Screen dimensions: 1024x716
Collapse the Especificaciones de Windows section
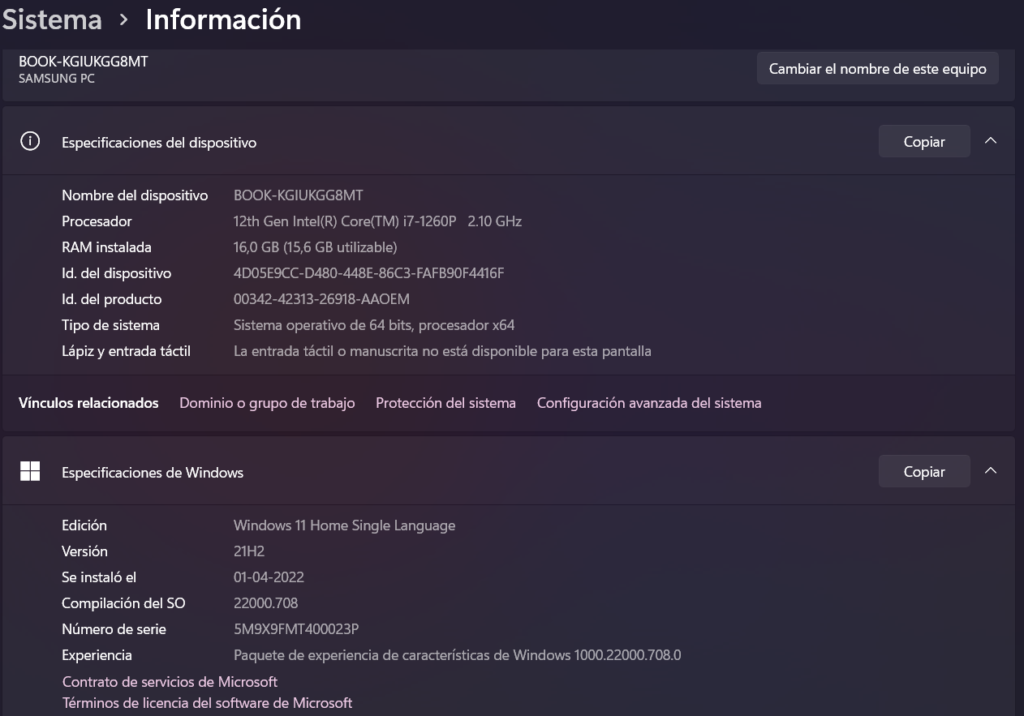coord(990,471)
